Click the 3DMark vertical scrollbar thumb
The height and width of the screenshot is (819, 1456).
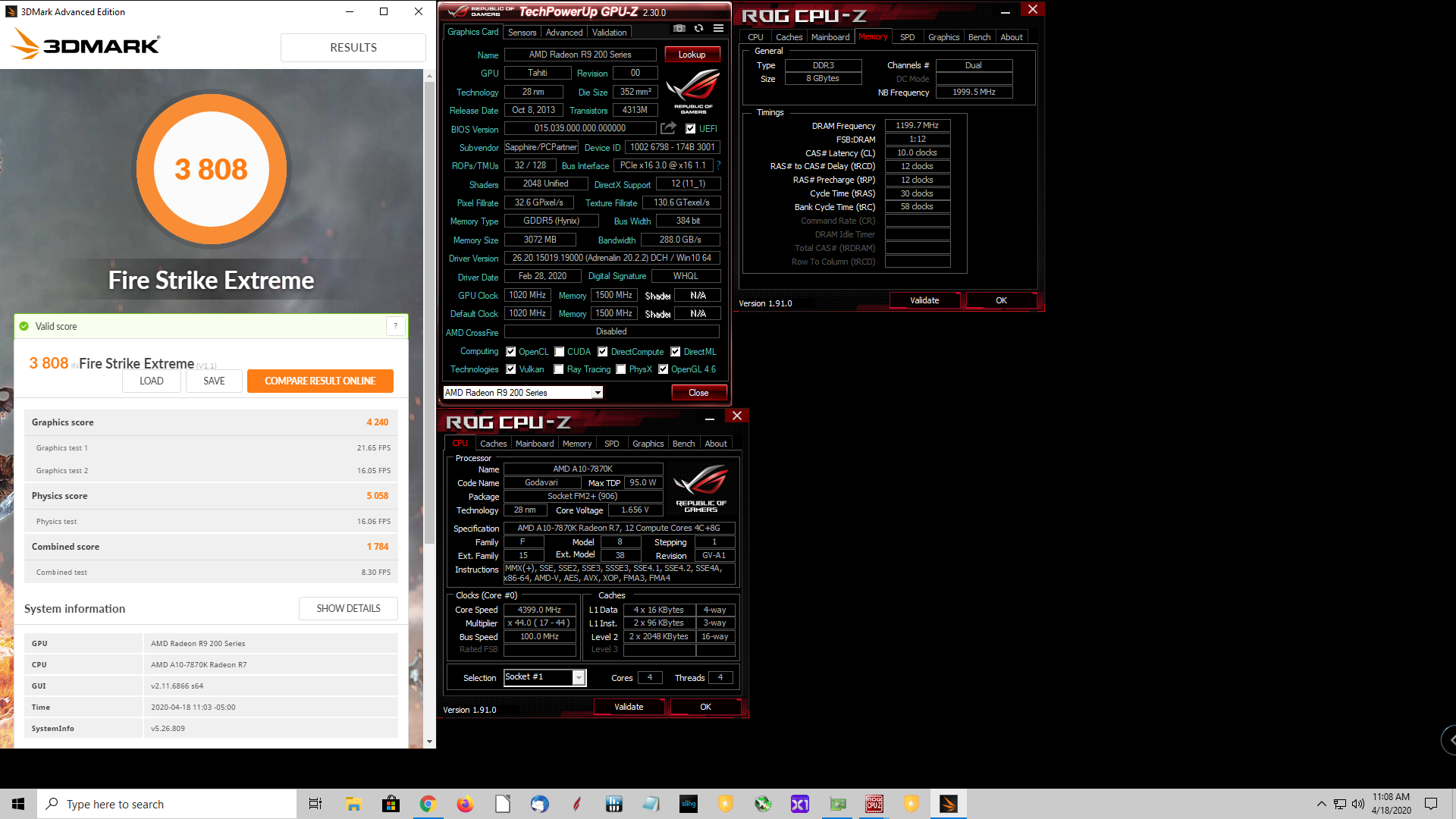click(429, 311)
